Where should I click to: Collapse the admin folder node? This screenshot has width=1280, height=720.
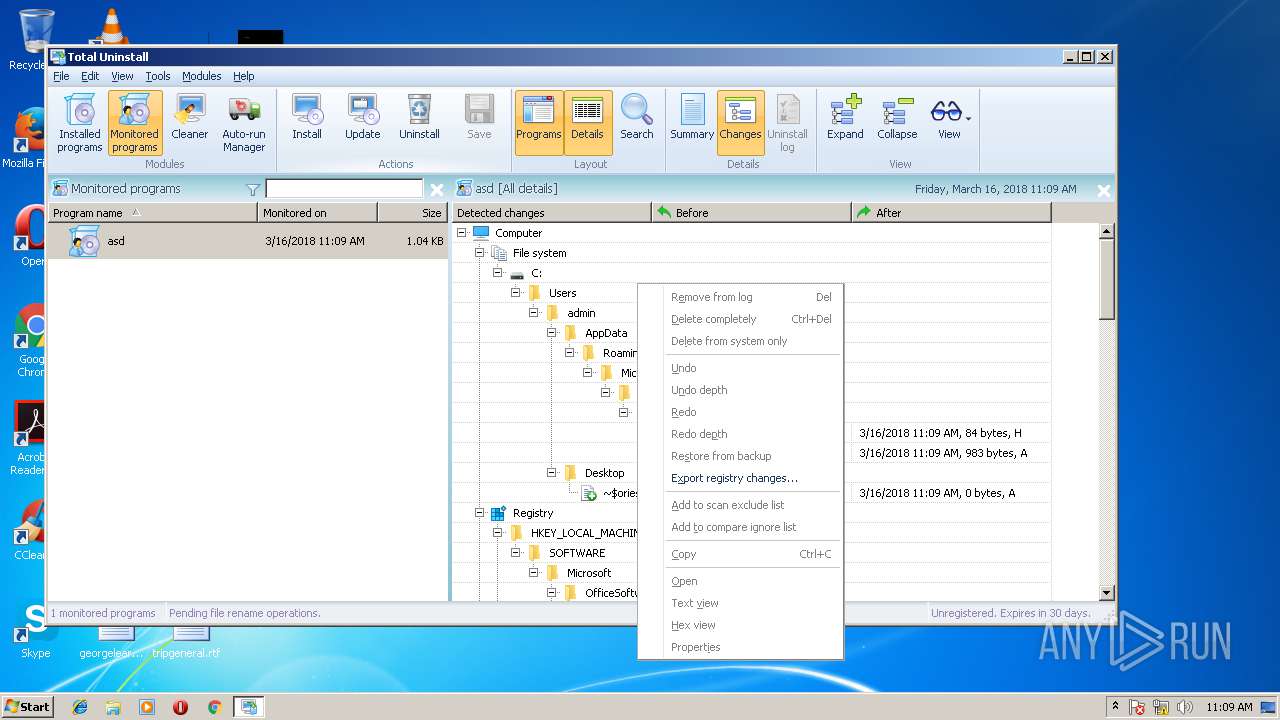[534, 313]
